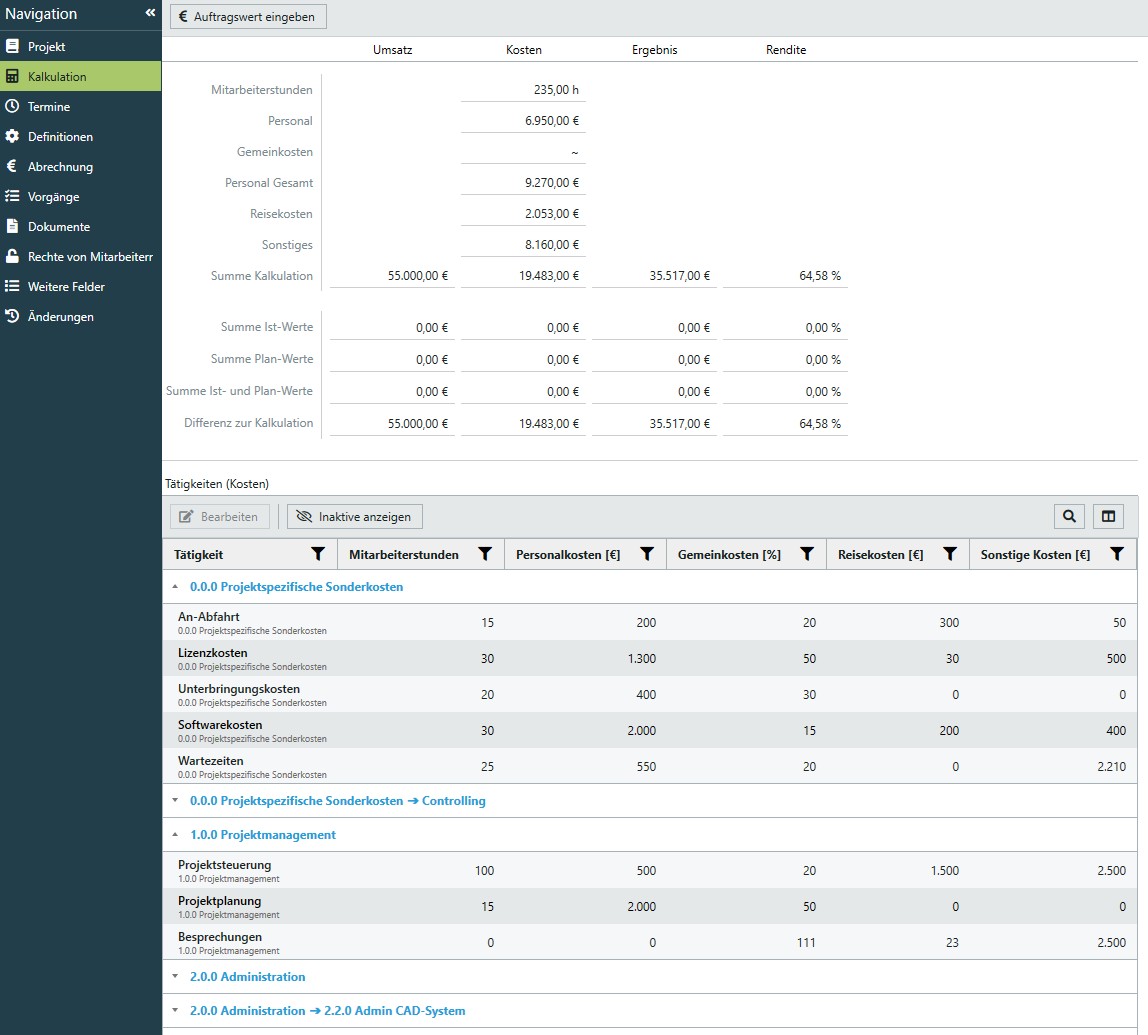The width and height of the screenshot is (1148, 1035).
Task: Open Termine in the navigation
Action: (x=49, y=107)
